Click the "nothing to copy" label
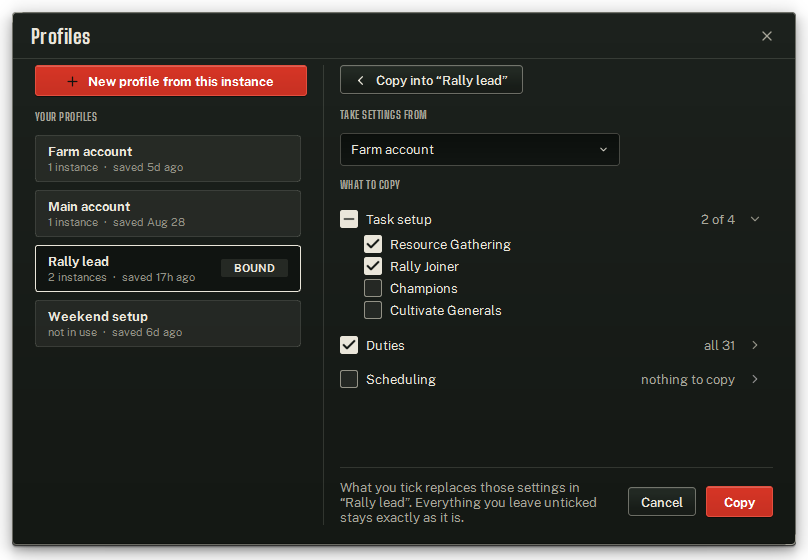Screen dimensions: 808x560 coord(687,380)
